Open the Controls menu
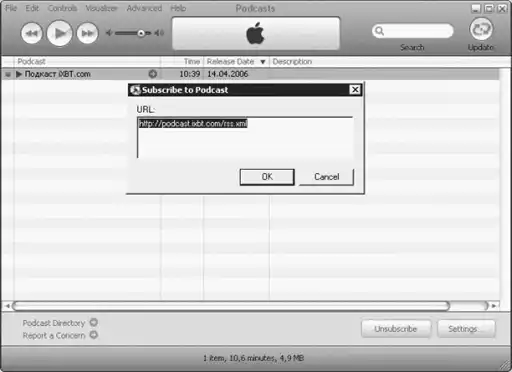 (62, 8)
